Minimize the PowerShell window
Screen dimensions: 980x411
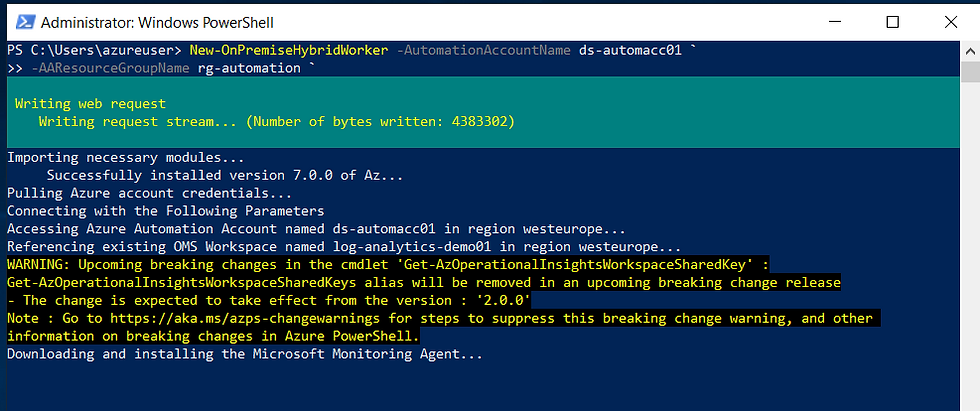835,22
